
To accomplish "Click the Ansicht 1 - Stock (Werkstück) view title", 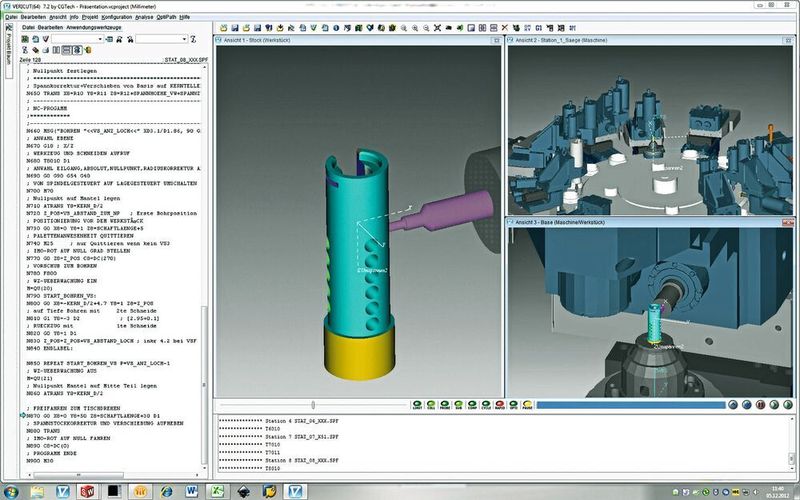I will coord(257,40).
